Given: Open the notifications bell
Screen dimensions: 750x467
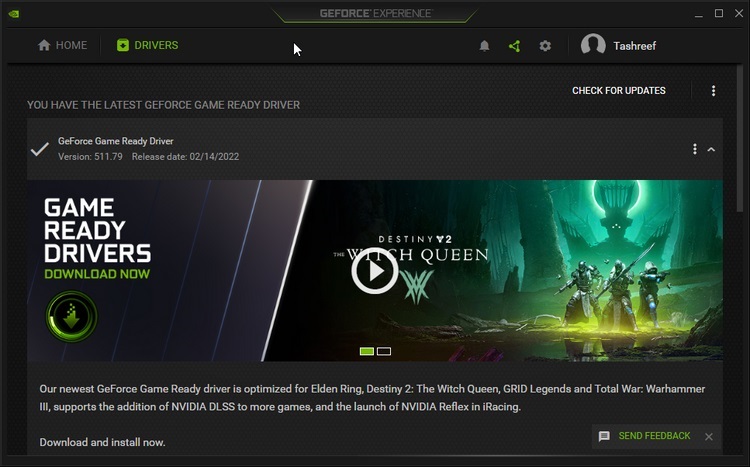Looking at the screenshot, I should pyautogui.click(x=484, y=46).
